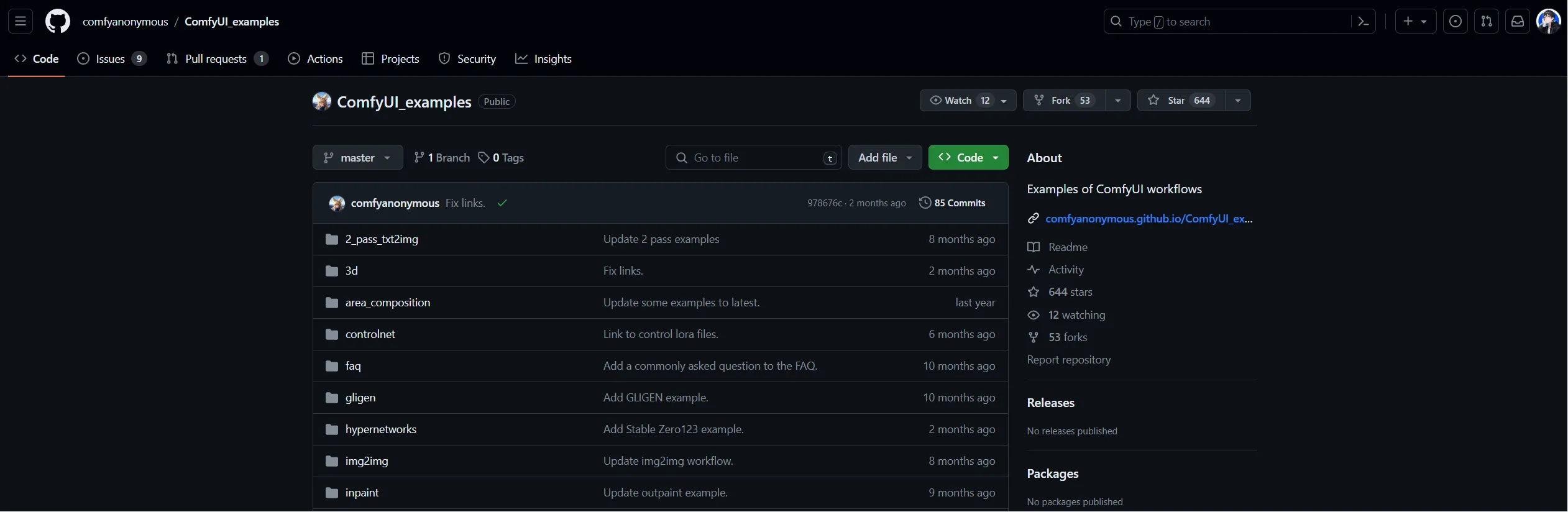This screenshot has height=512, width=1568.
Task: Click the green commit status checkmark
Action: pos(502,203)
